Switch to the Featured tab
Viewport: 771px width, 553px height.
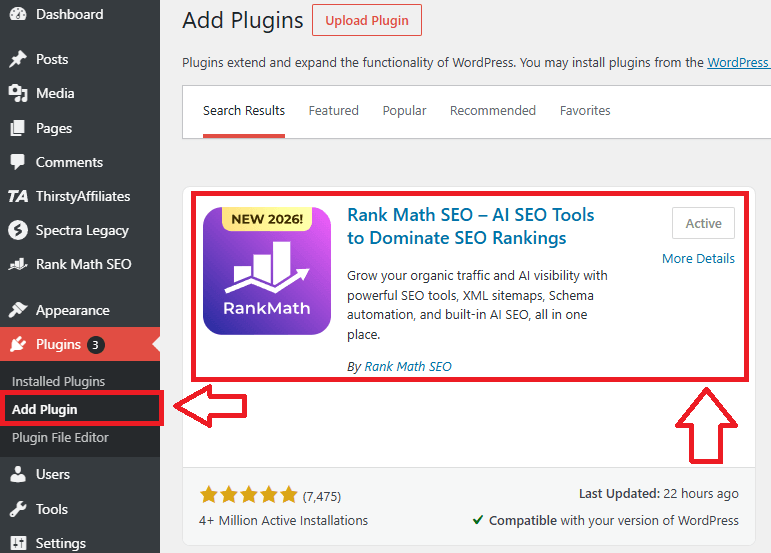coord(333,111)
